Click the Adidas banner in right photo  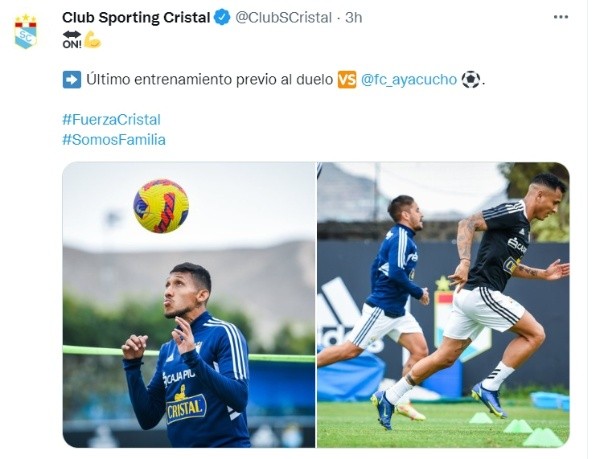[340, 314]
